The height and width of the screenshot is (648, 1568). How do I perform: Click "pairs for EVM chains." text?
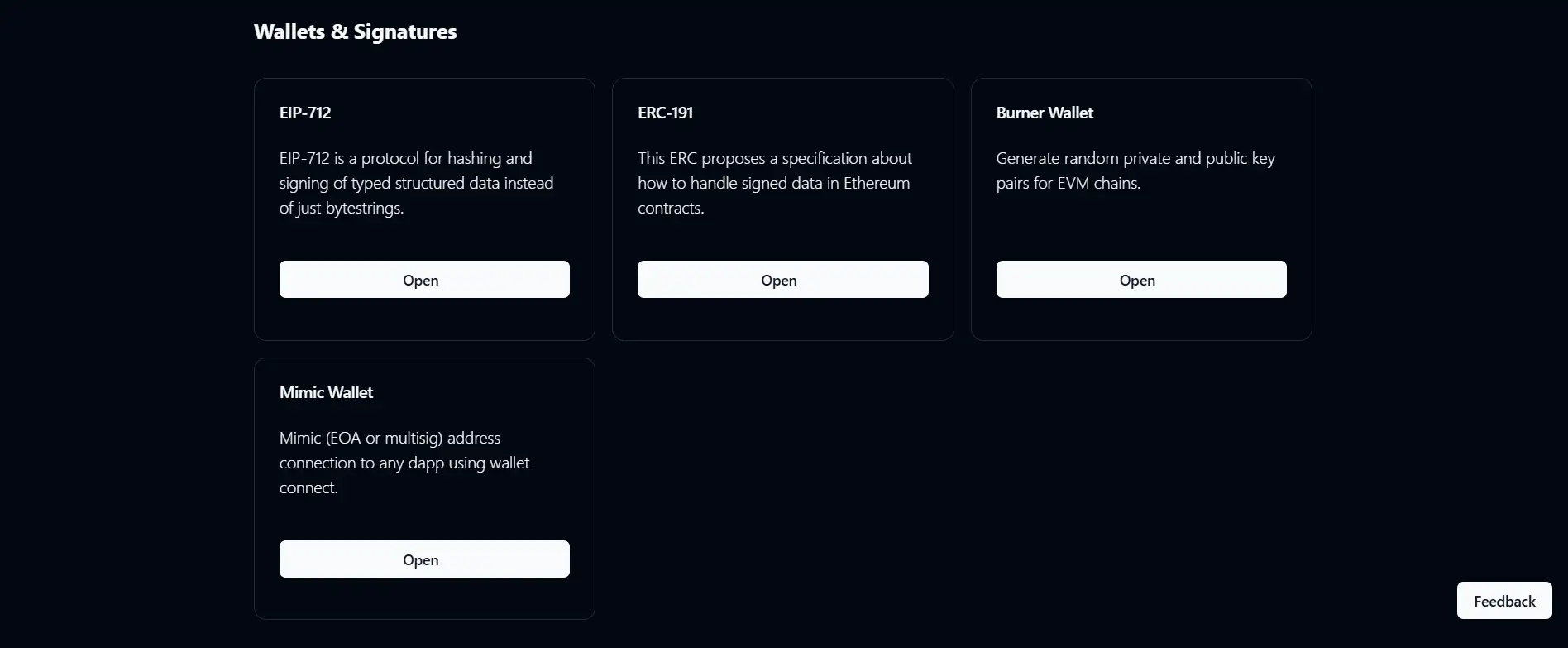pyautogui.click(x=1068, y=183)
